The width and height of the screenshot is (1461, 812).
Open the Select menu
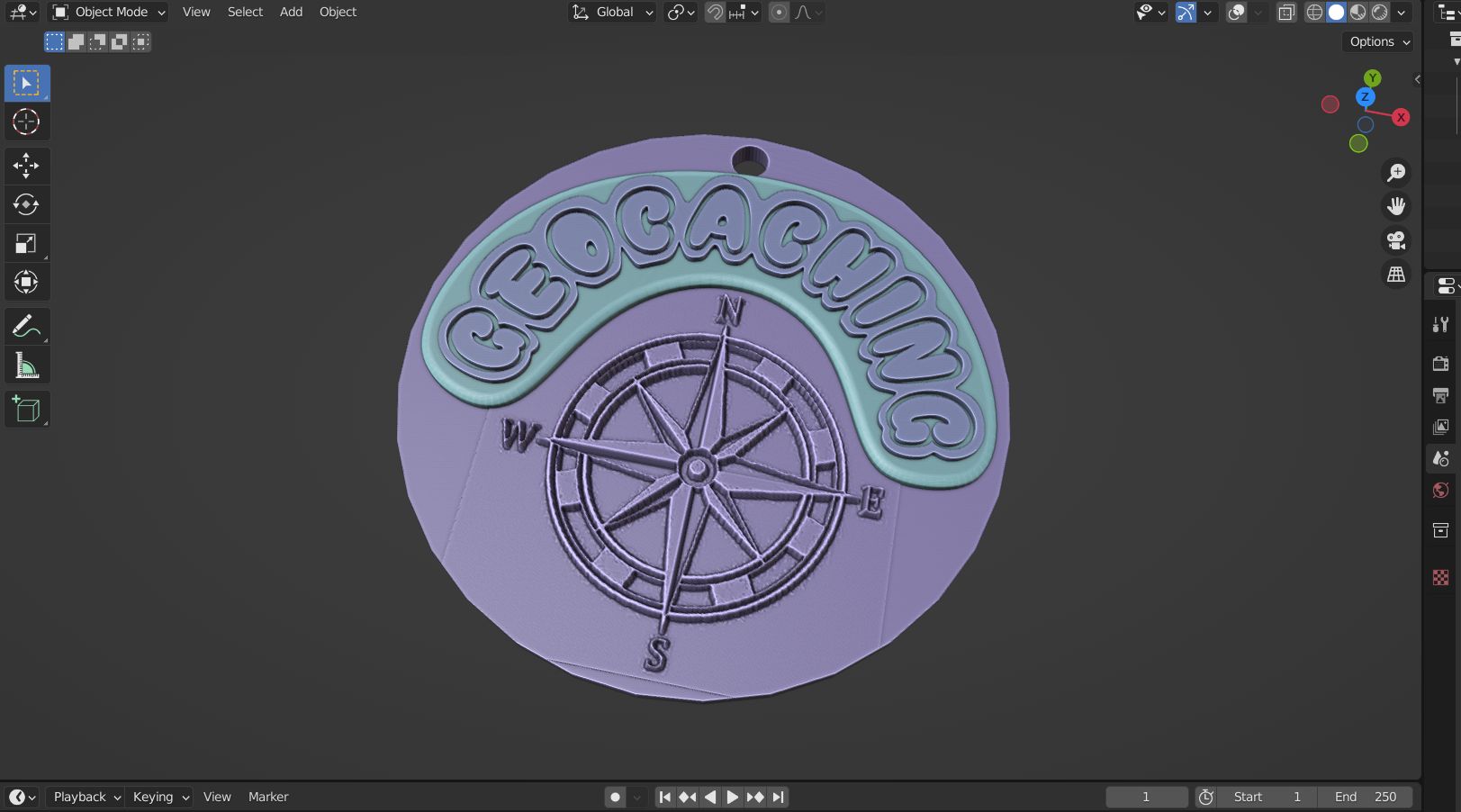pyautogui.click(x=244, y=12)
